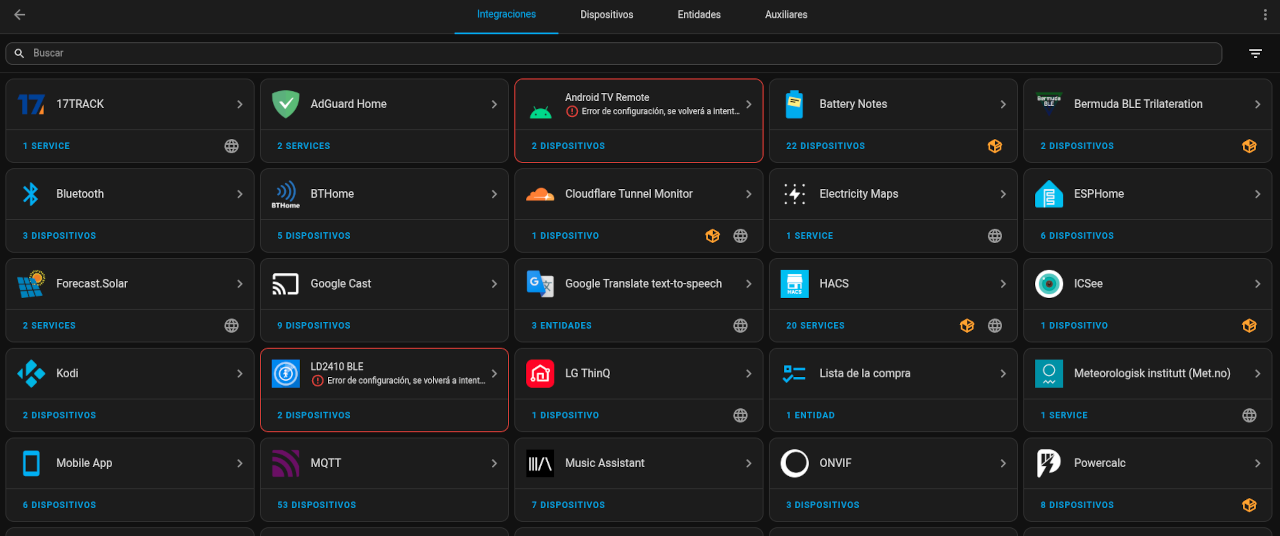Click the globe icon on LG ThinQ card
The image size is (1280, 536).
[741, 415]
